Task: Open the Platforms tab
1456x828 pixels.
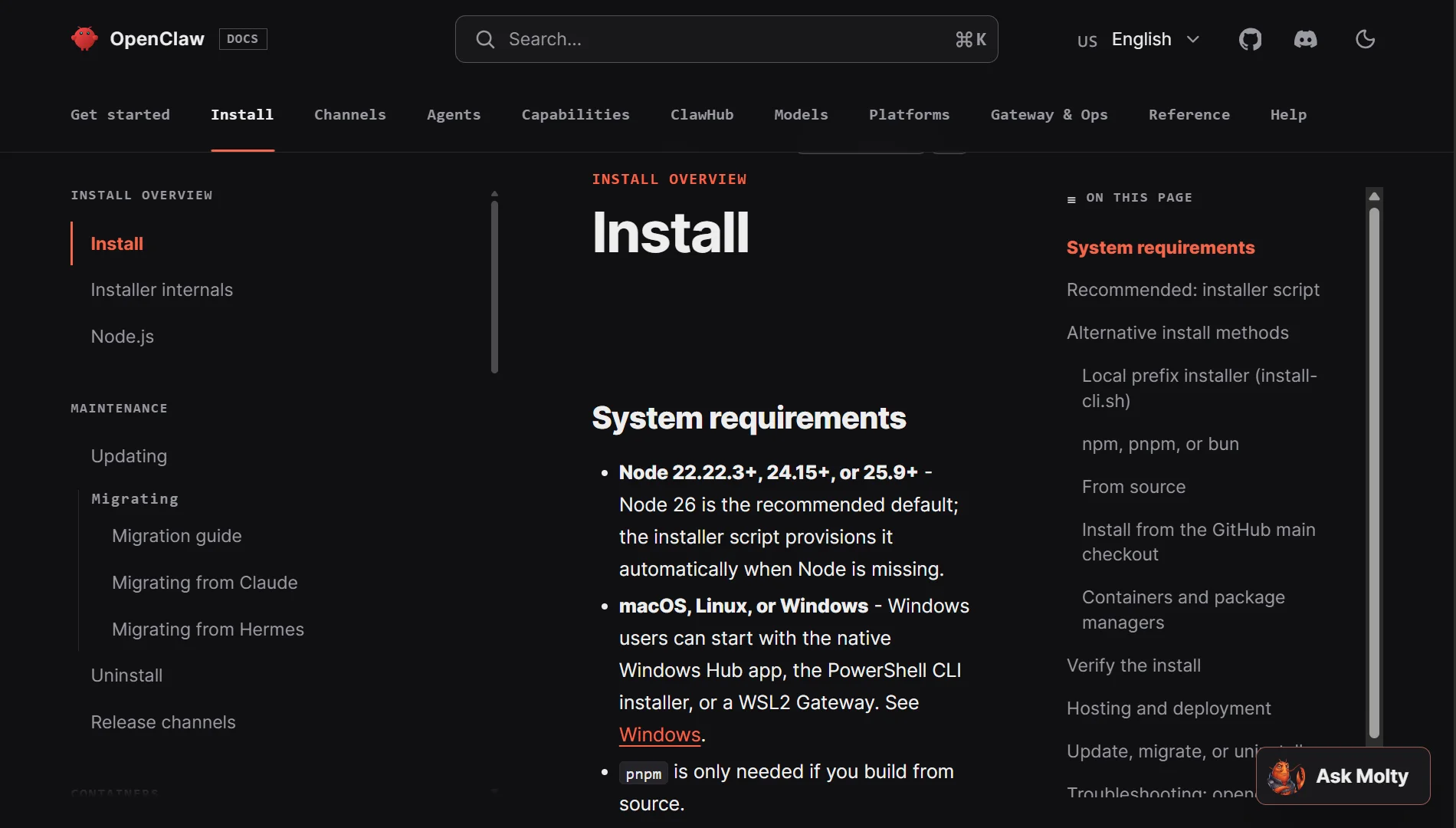Action: click(909, 114)
